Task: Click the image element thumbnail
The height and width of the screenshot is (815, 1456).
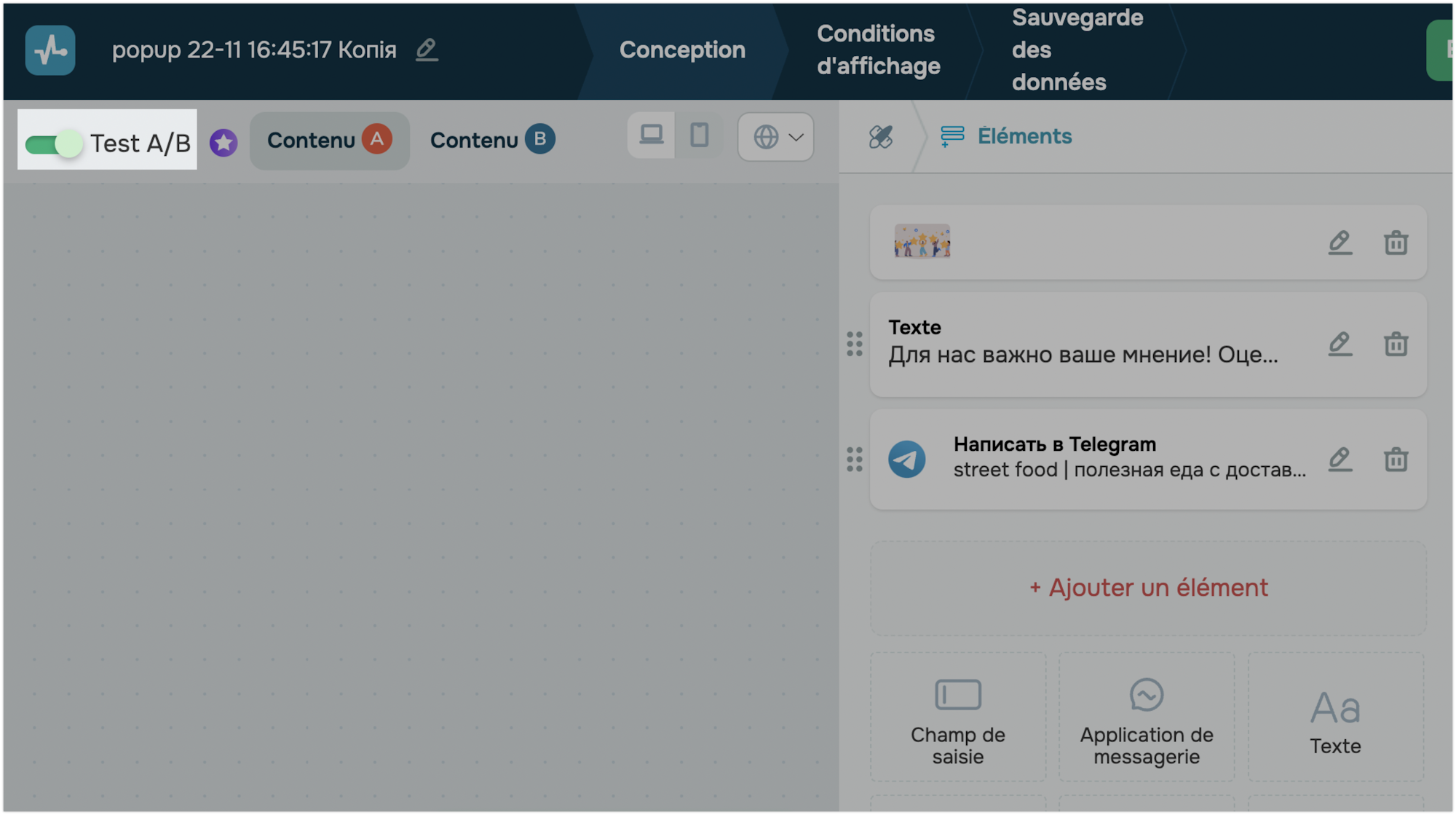Action: pyautogui.click(x=922, y=242)
